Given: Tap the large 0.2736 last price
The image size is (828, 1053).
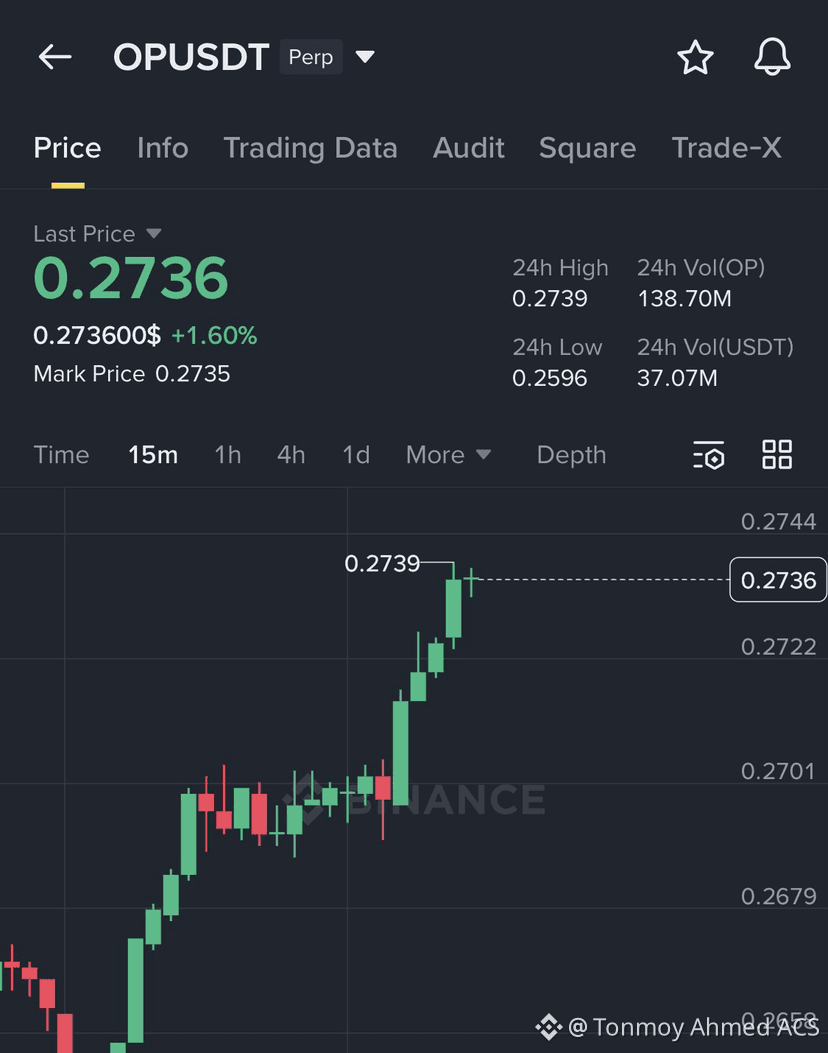Looking at the screenshot, I should (x=131, y=278).
